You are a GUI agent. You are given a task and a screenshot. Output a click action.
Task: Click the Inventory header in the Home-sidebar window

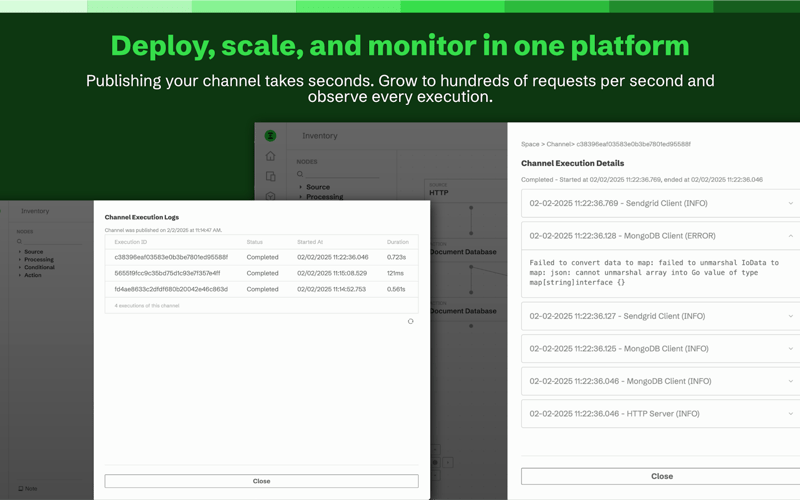coord(319,136)
